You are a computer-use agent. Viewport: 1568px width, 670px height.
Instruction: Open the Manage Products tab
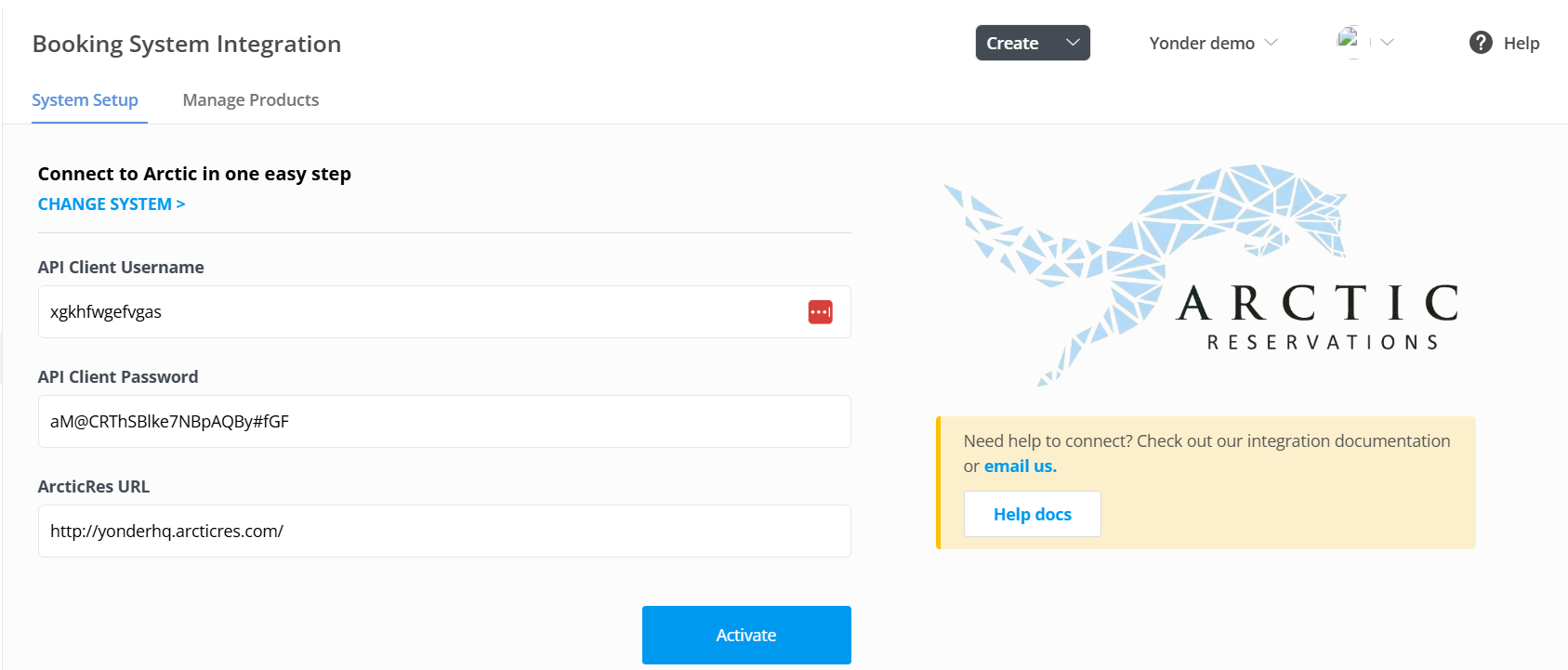(251, 100)
